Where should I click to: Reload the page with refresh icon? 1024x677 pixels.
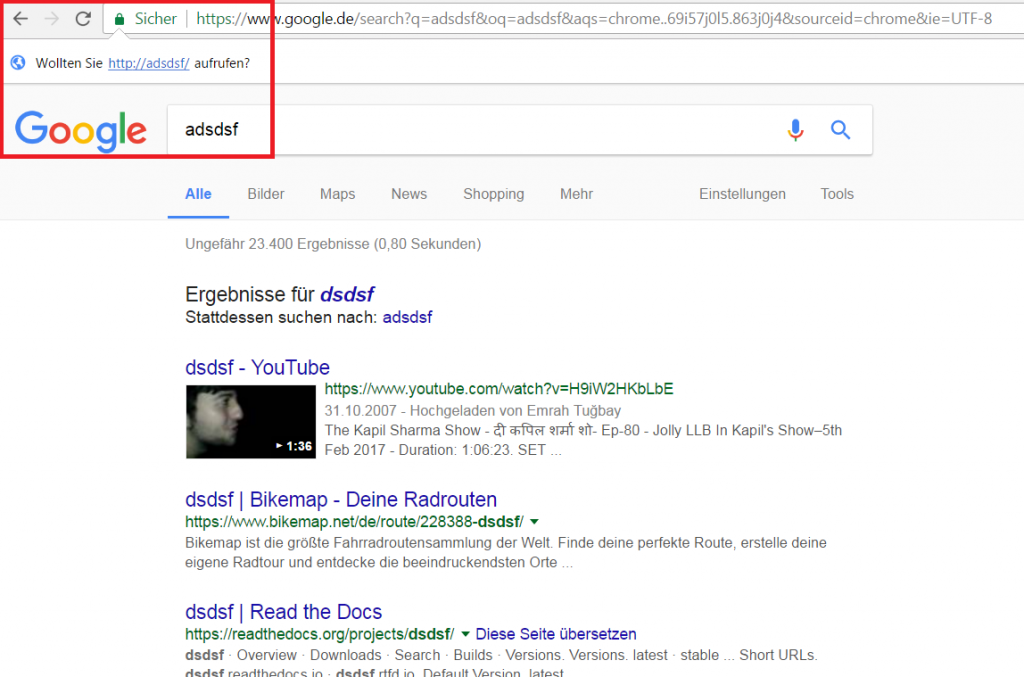[x=83, y=18]
